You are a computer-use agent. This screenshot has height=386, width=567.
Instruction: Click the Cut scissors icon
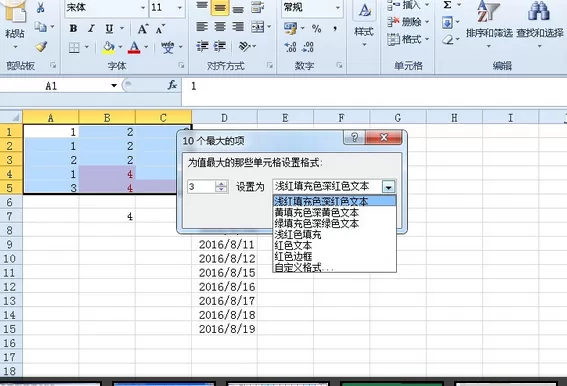point(40,7)
